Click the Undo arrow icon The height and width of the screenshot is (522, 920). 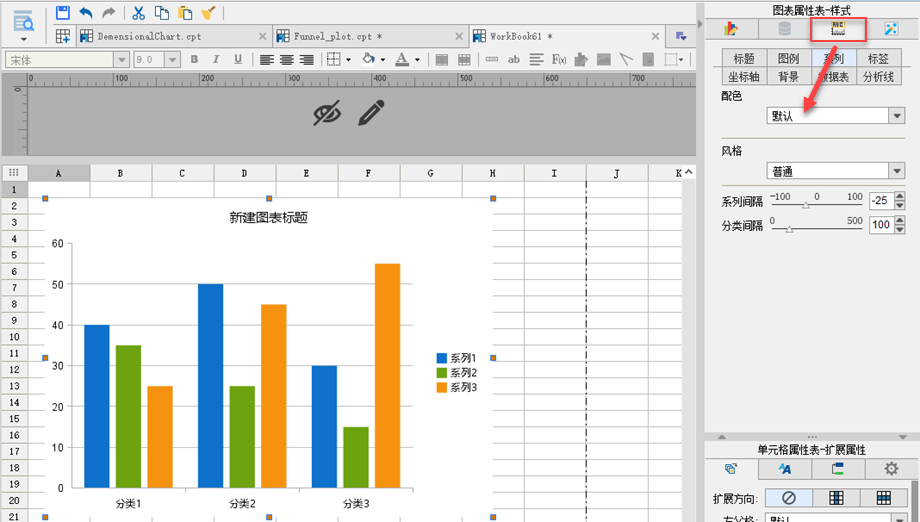86,12
